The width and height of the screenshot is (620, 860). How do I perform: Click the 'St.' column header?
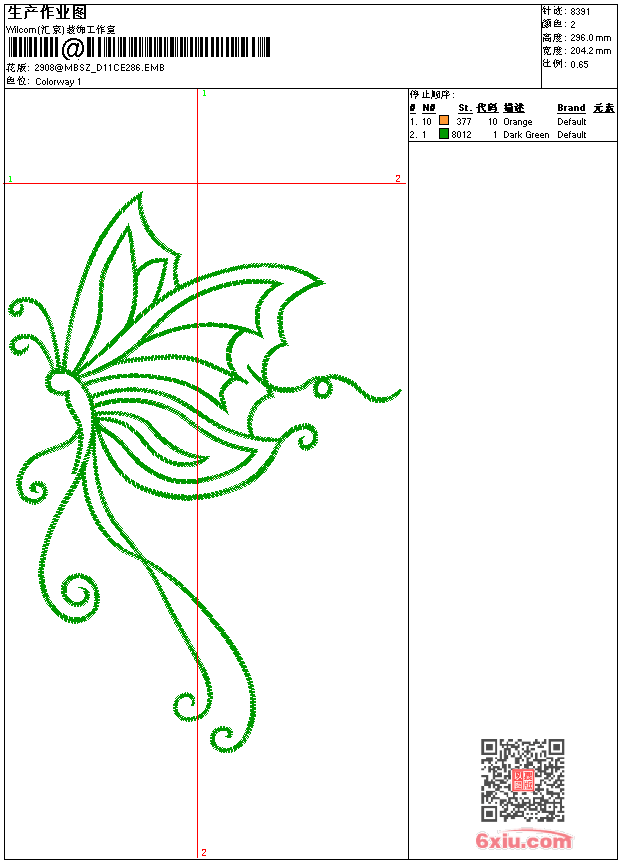465,108
